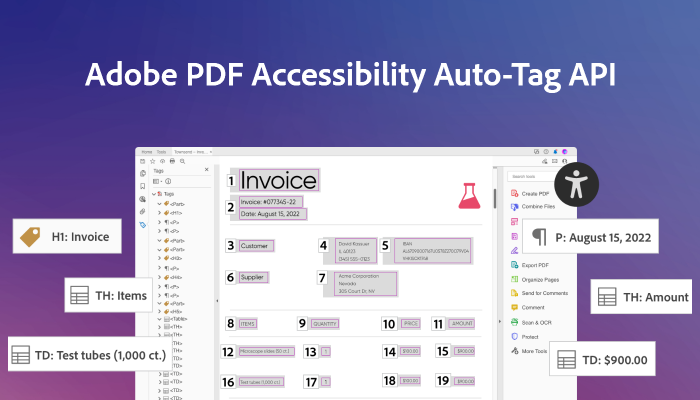Click the Create PDF tool icon
Screen dimensions: 700x400
514,193
